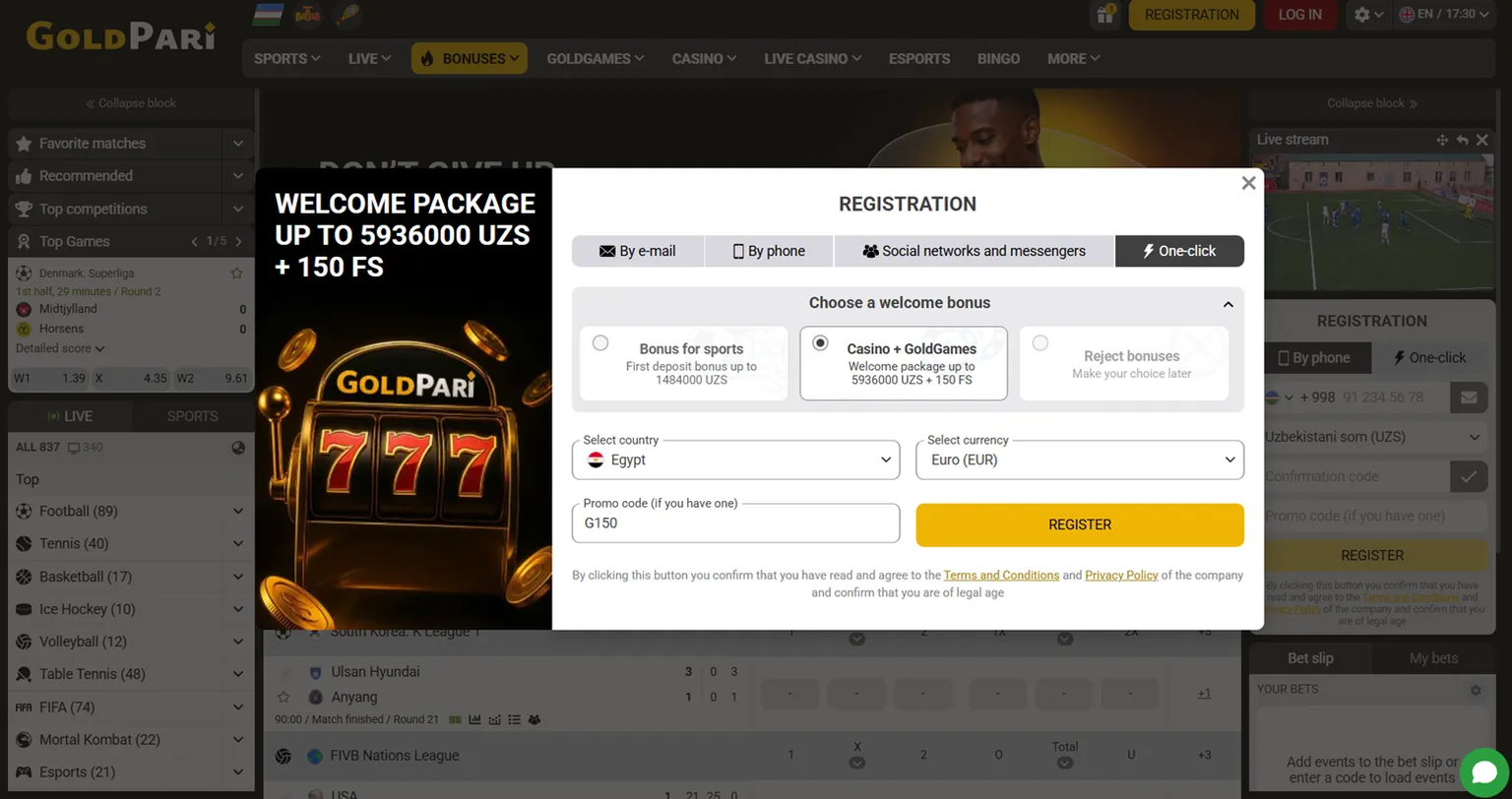Open Privacy Policy link in dialog
The image size is (1512, 799).
(x=1121, y=576)
